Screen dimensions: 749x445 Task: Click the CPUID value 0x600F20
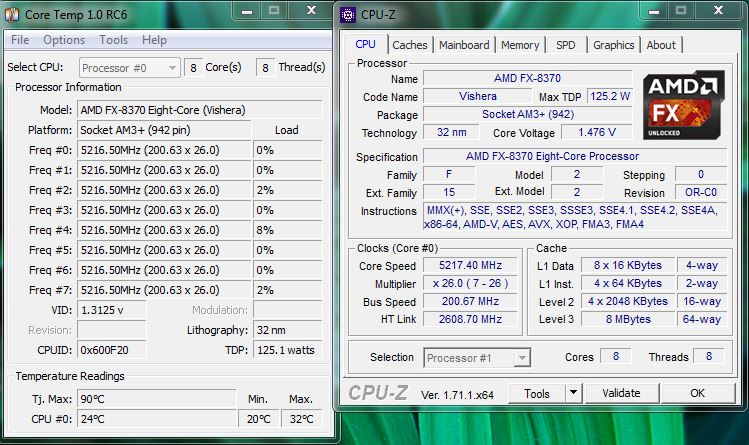(111, 350)
